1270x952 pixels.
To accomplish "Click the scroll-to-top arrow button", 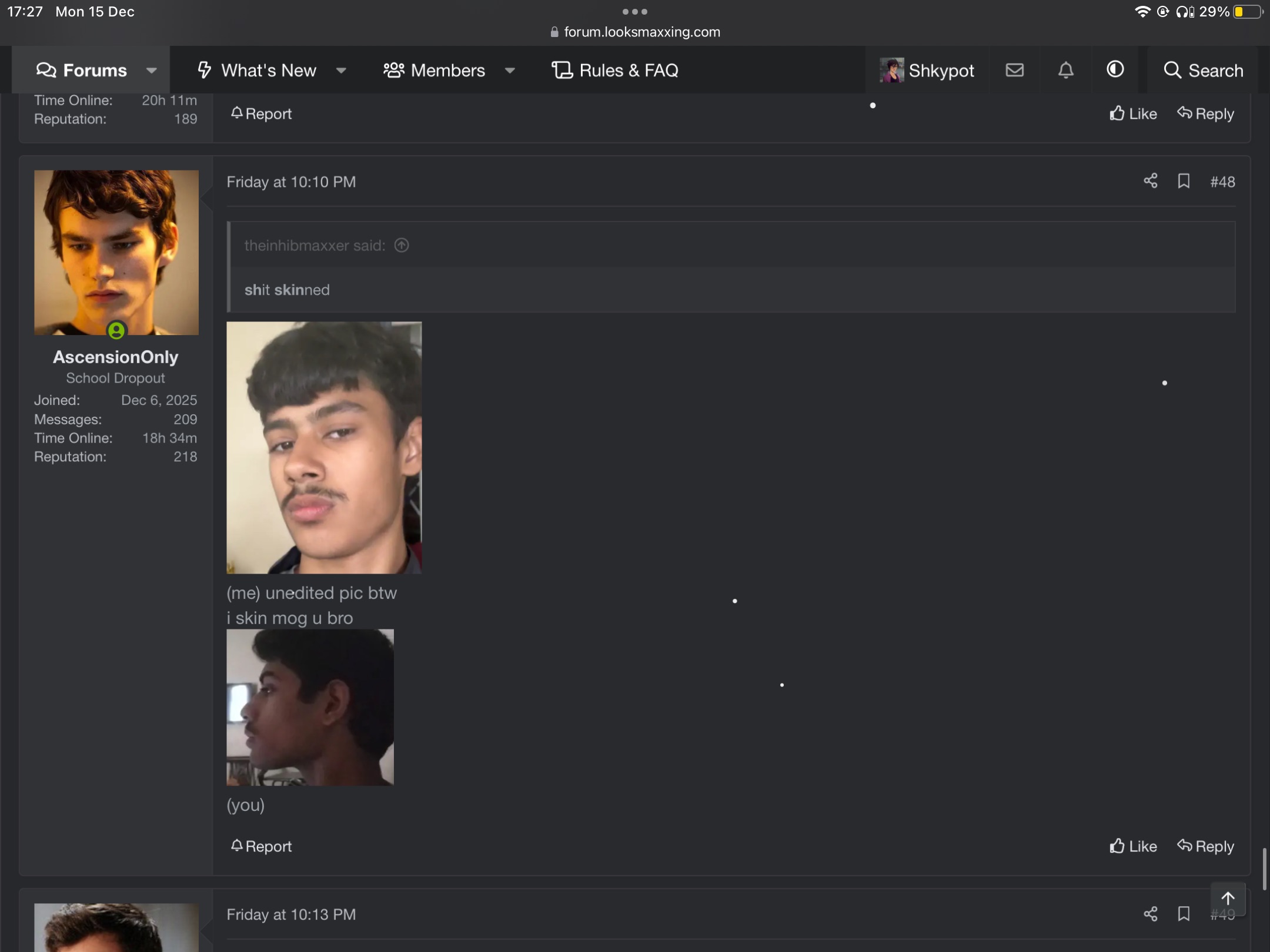I will coord(1228,899).
